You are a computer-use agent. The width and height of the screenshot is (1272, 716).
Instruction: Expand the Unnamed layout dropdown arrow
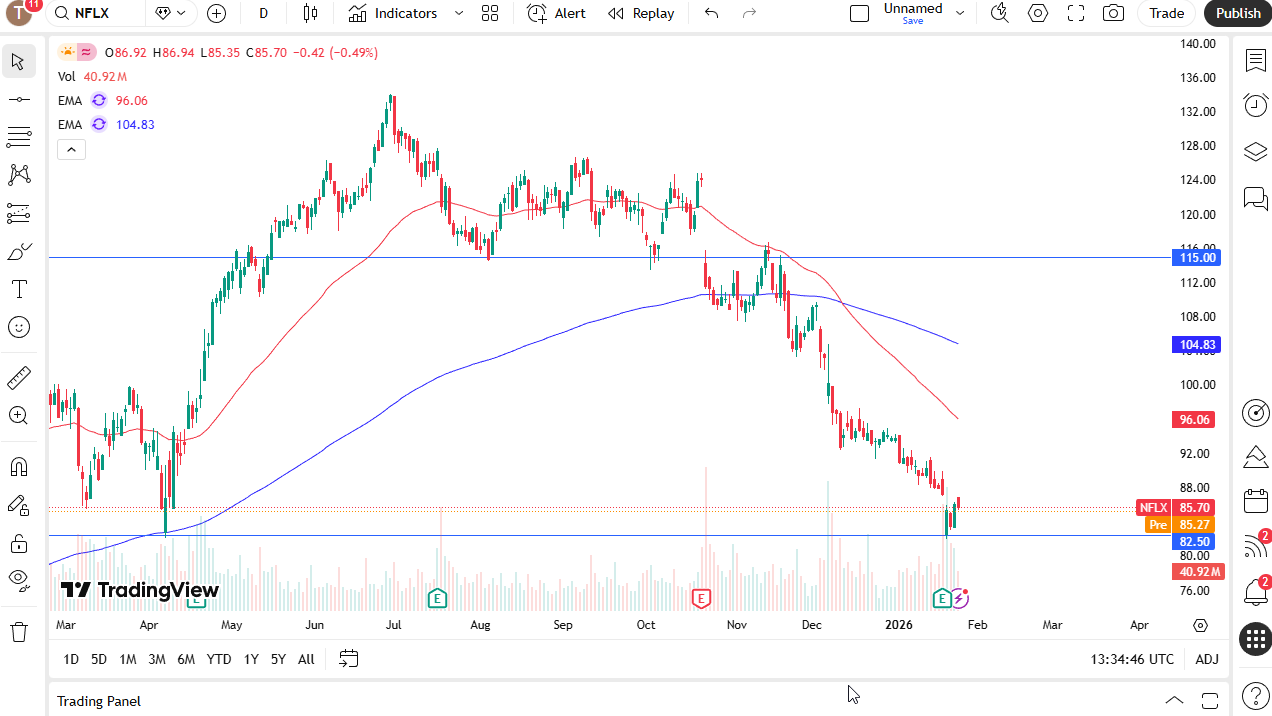pyautogui.click(x=960, y=13)
